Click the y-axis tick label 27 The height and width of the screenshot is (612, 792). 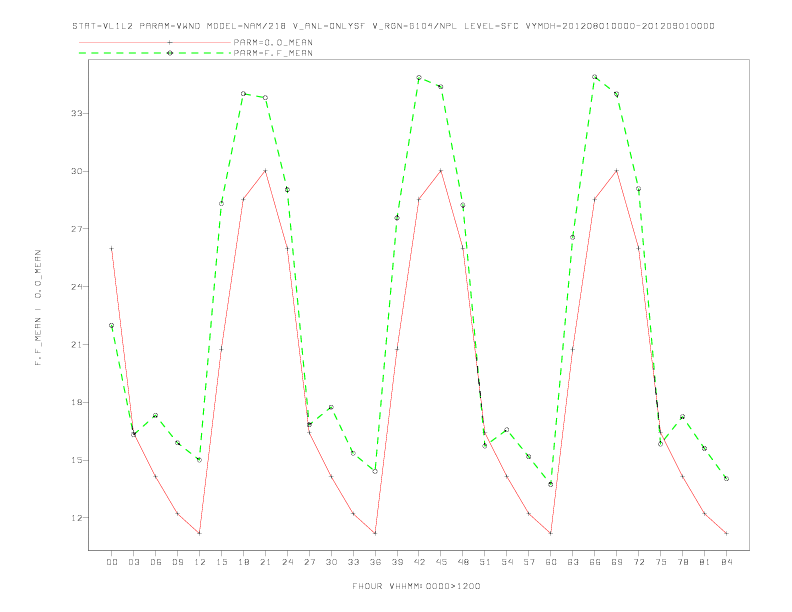point(77,229)
